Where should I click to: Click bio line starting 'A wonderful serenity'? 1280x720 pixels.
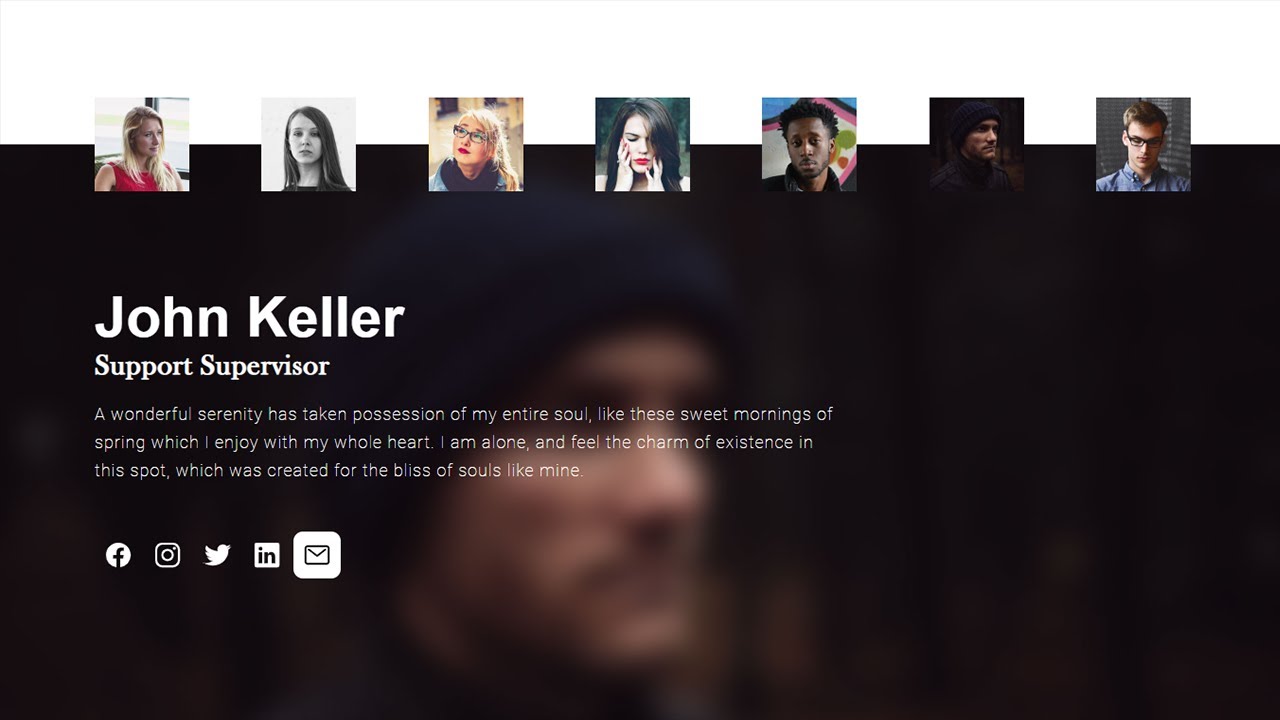(x=464, y=414)
